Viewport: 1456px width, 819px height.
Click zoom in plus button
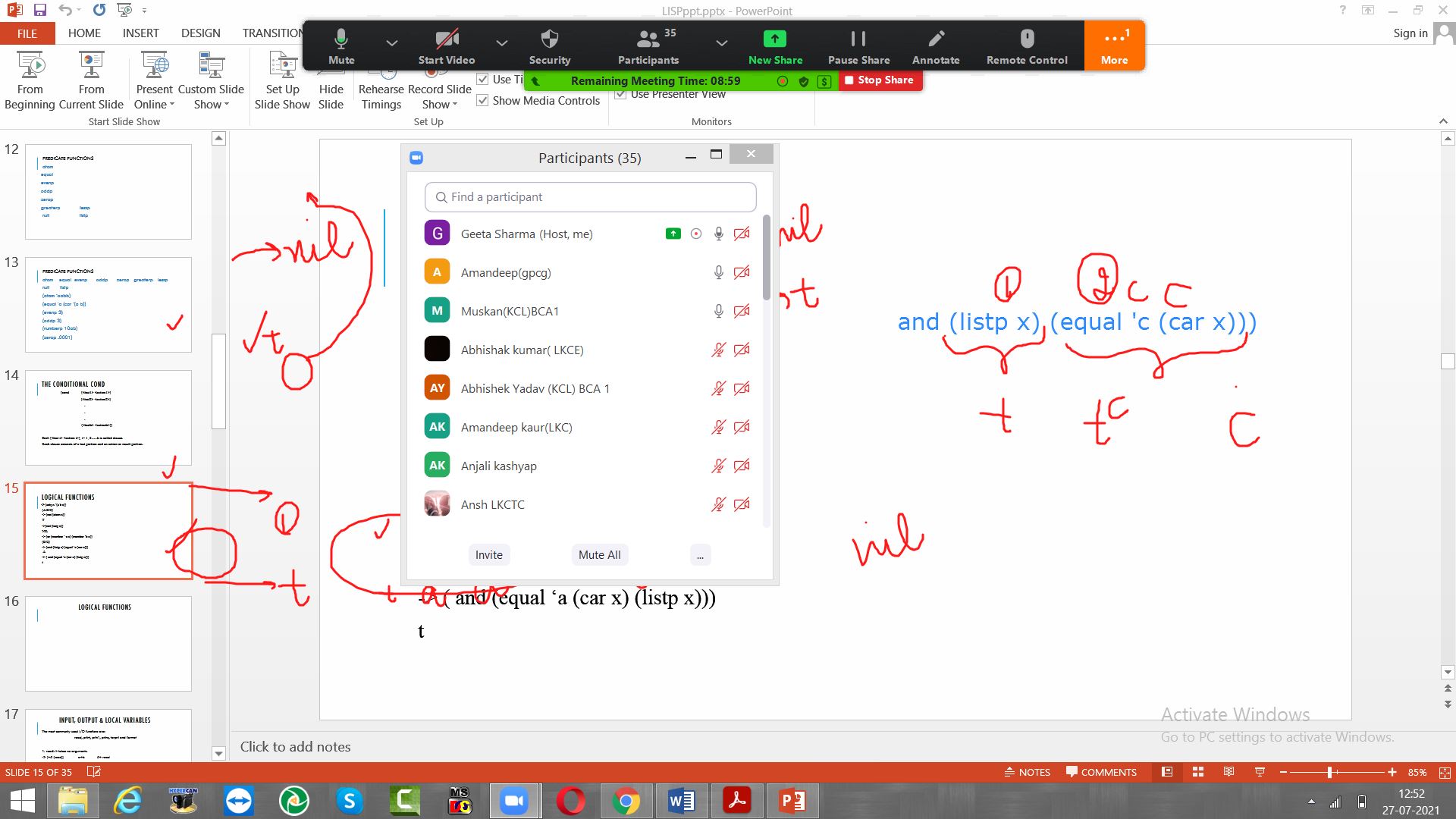coord(1392,772)
